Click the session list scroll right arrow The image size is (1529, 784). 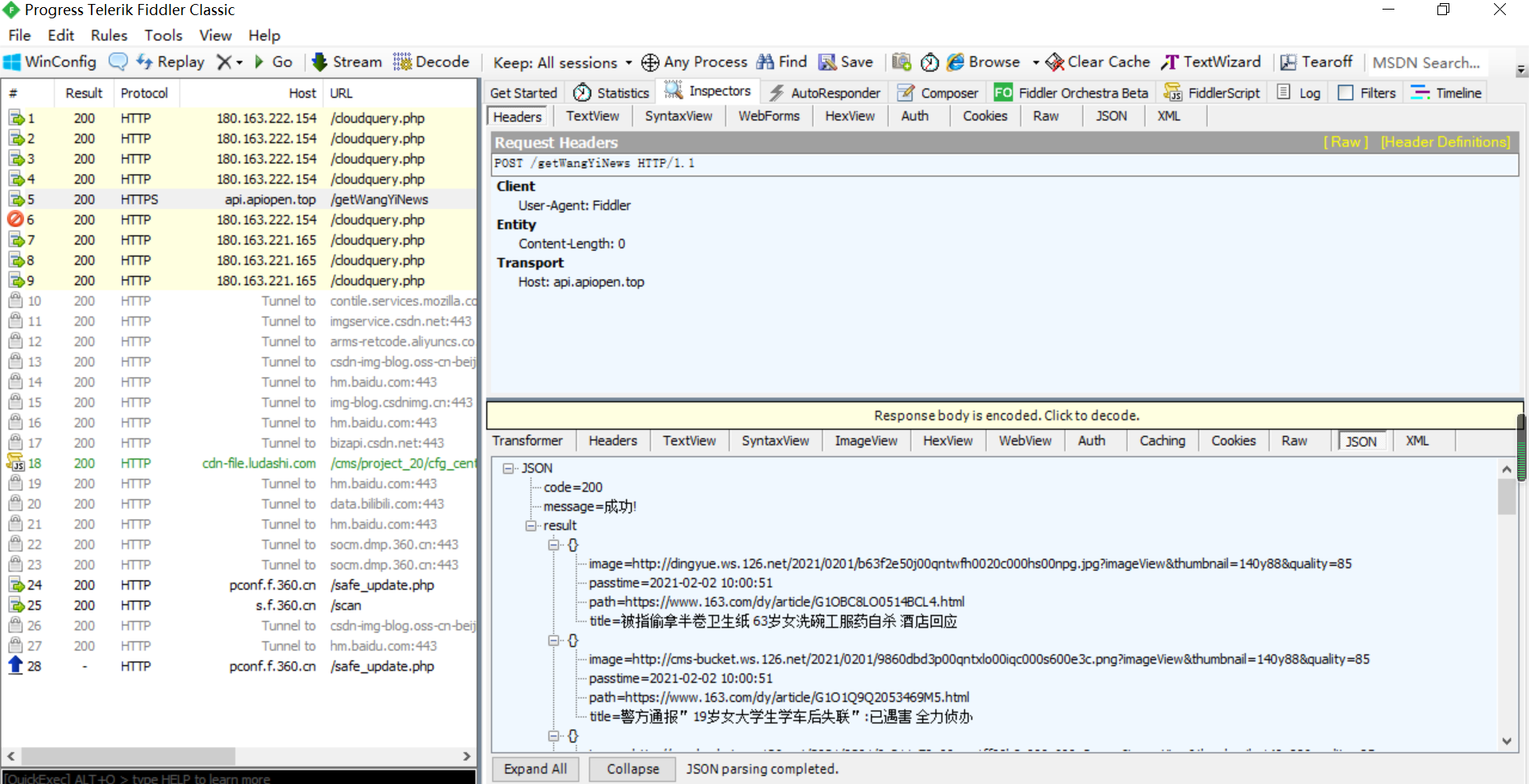click(x=467, y=756)
